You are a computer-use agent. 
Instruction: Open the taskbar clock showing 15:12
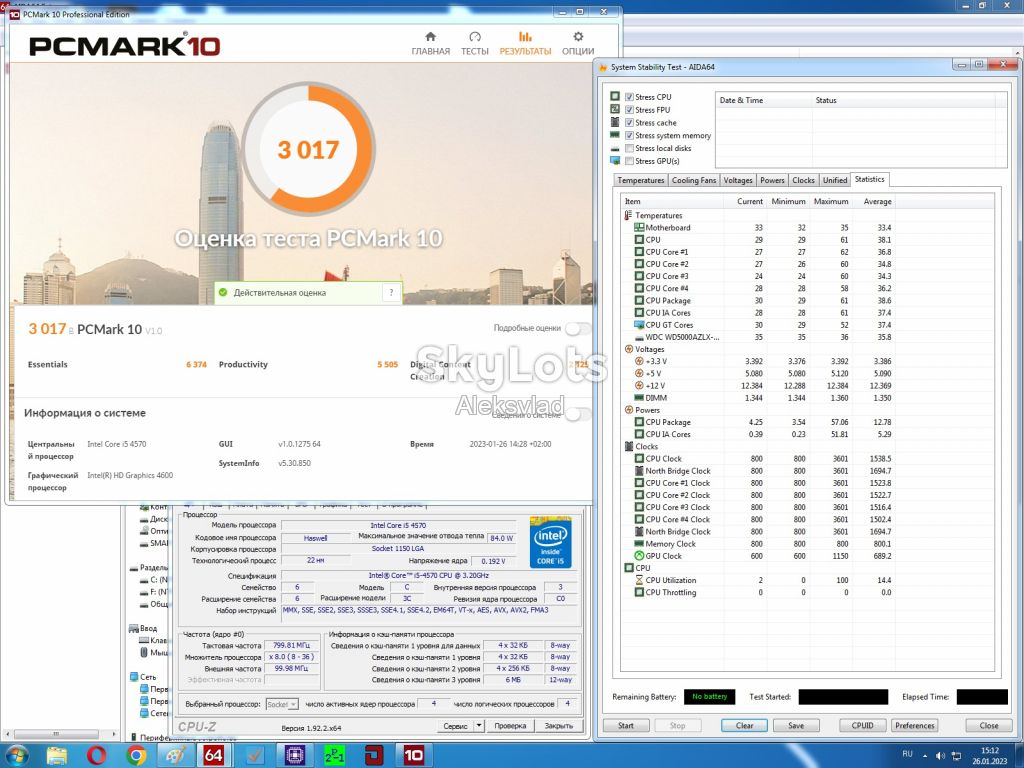tap(990, 756)
